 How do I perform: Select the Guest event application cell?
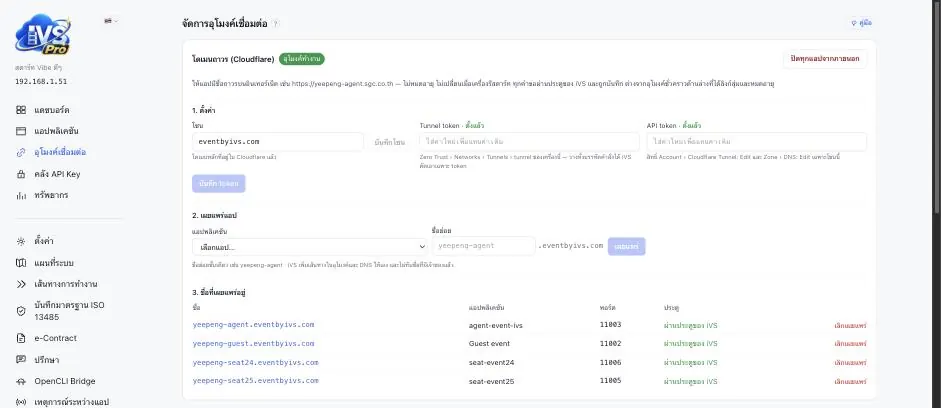(489, 344)
